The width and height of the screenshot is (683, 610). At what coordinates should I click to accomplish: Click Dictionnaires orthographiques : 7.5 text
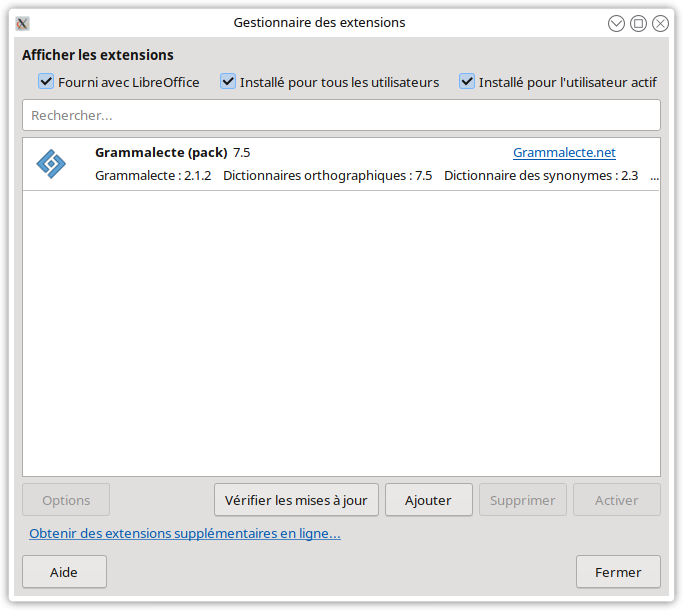(328, 176)
